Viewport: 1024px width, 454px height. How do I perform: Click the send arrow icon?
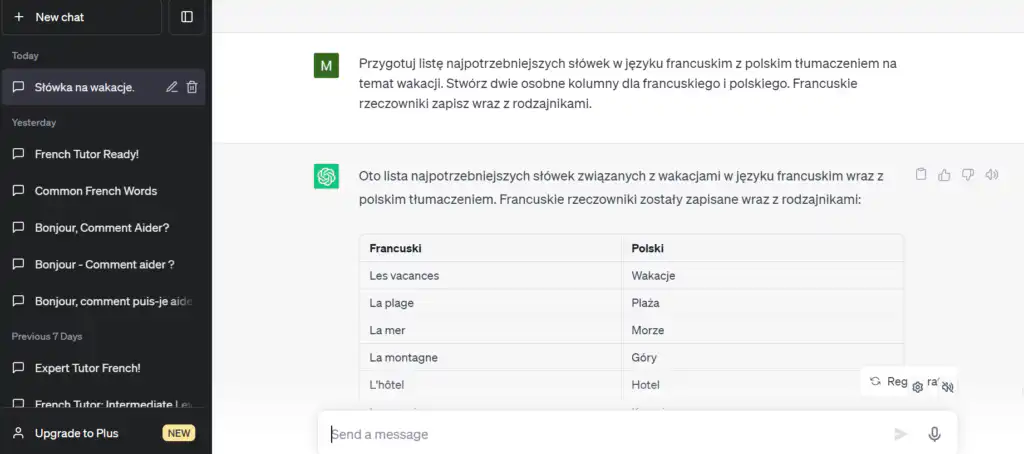click(901, 434)
